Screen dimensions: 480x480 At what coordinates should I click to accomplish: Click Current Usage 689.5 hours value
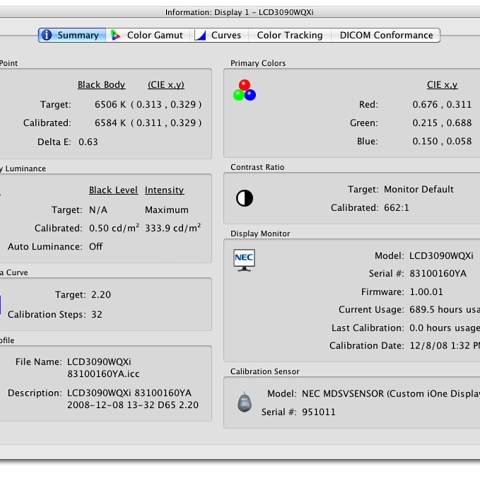tap(444, 310)
